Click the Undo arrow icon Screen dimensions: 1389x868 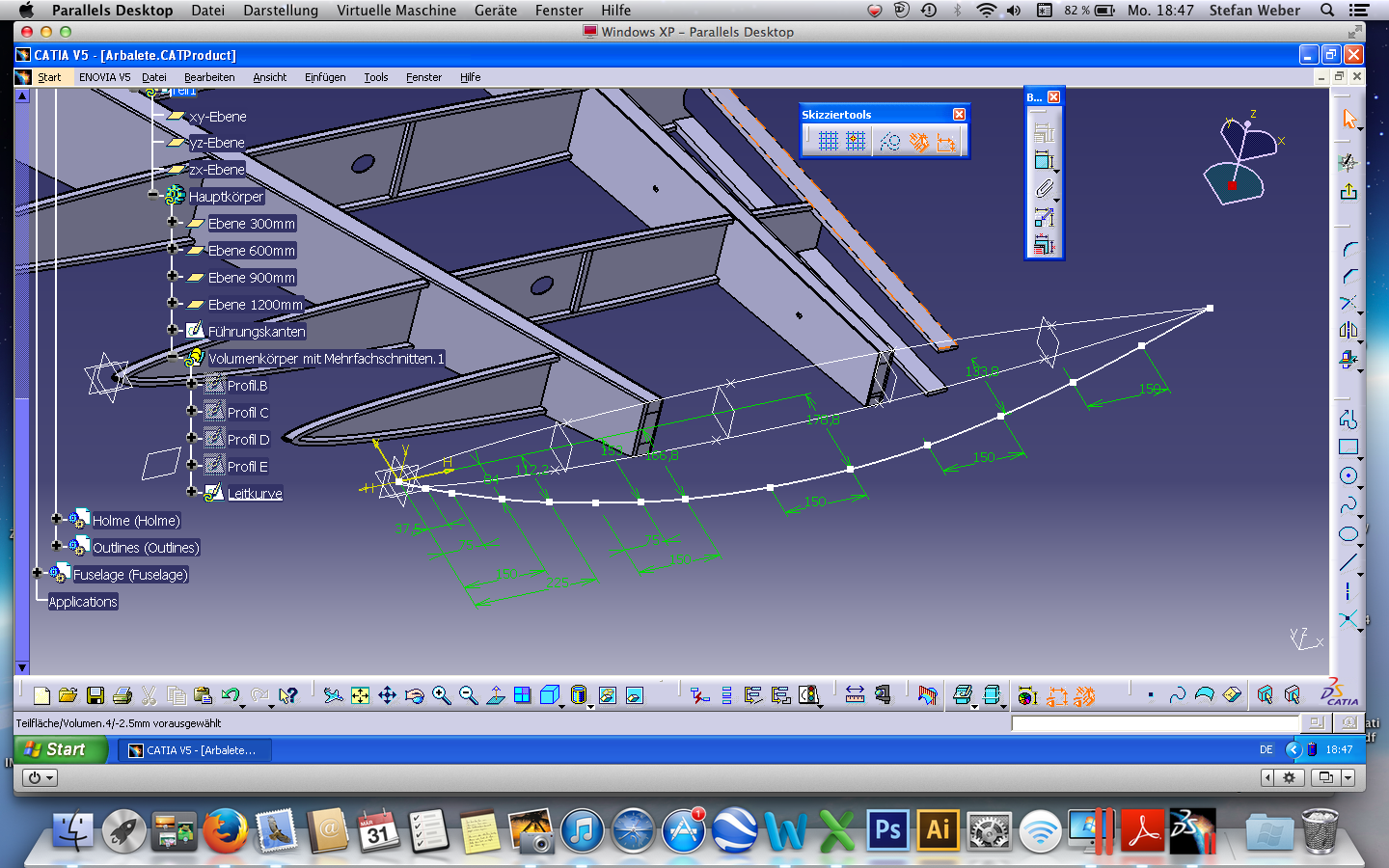229,695
